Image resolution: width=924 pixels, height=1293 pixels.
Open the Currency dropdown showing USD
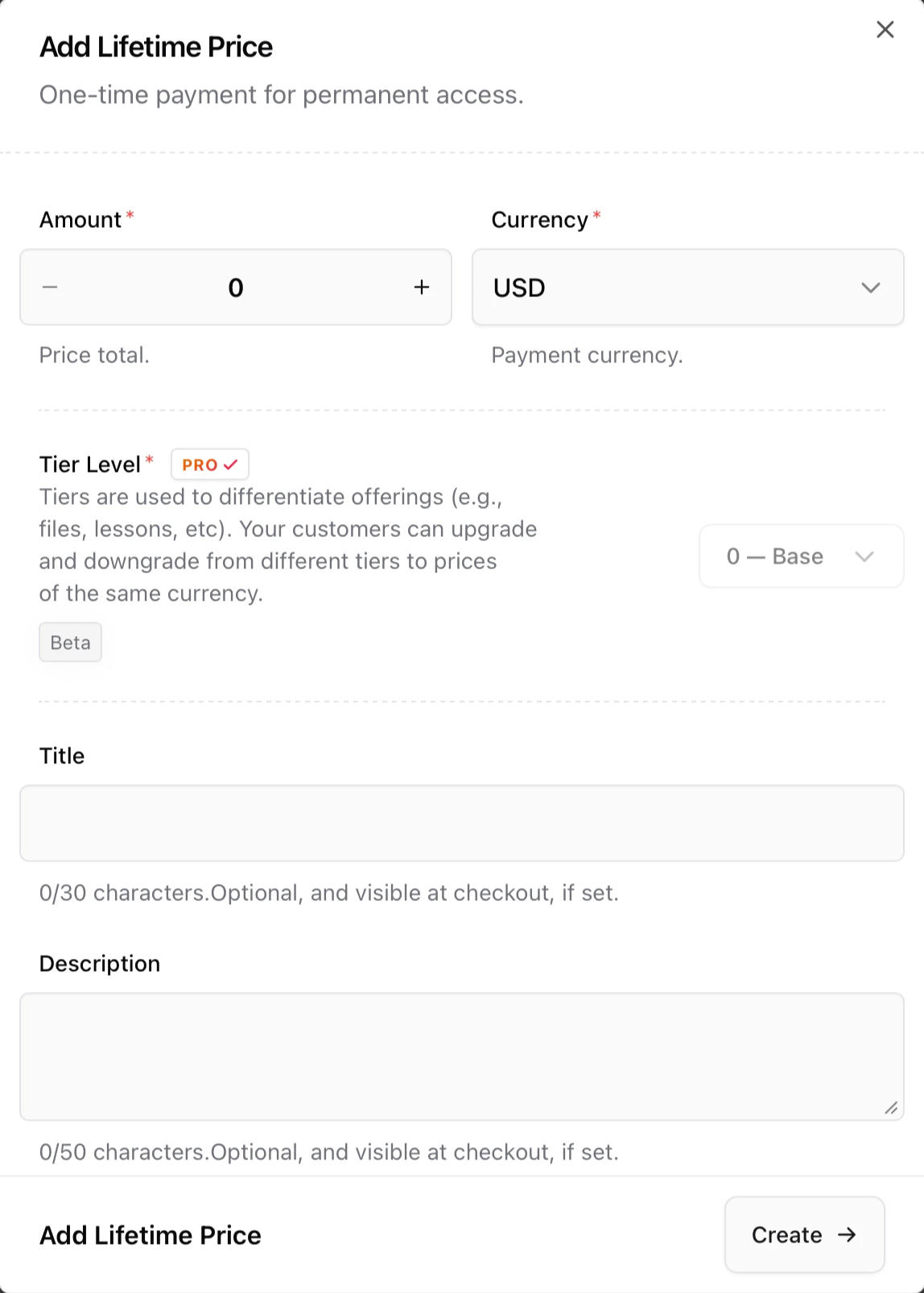point(687,287)
